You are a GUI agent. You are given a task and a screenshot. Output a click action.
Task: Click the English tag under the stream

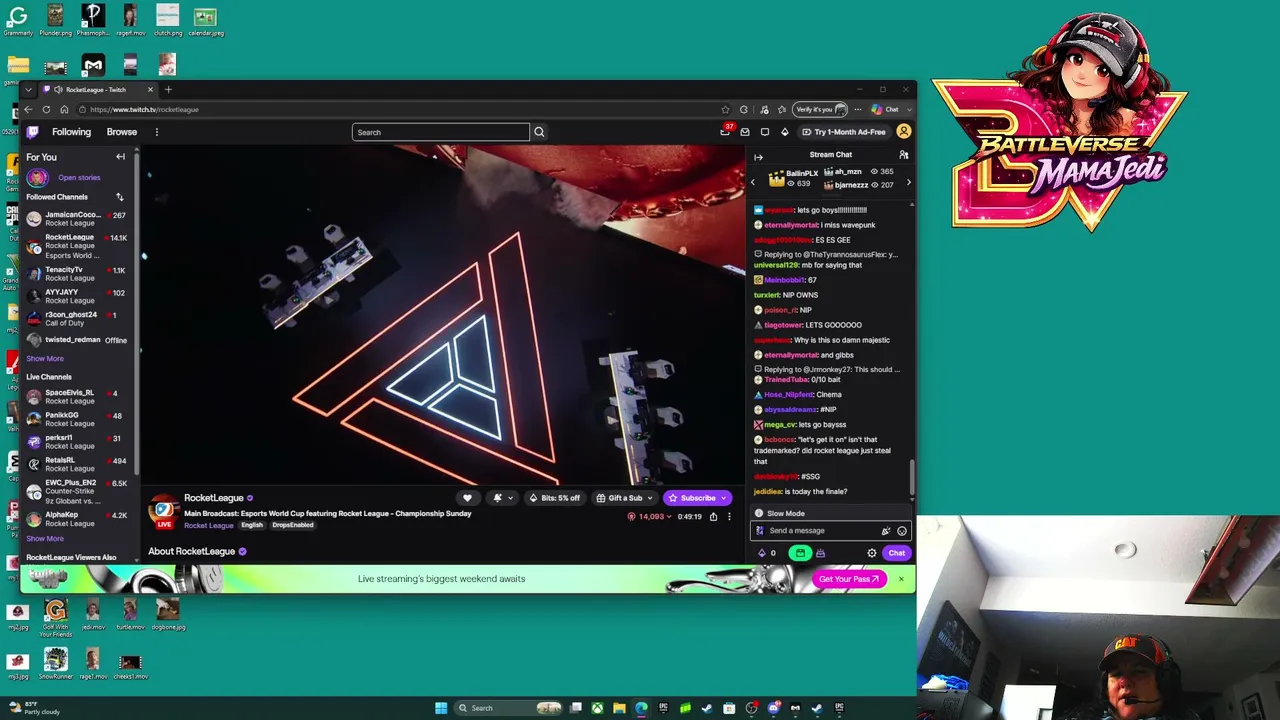[x=252, y=525]
